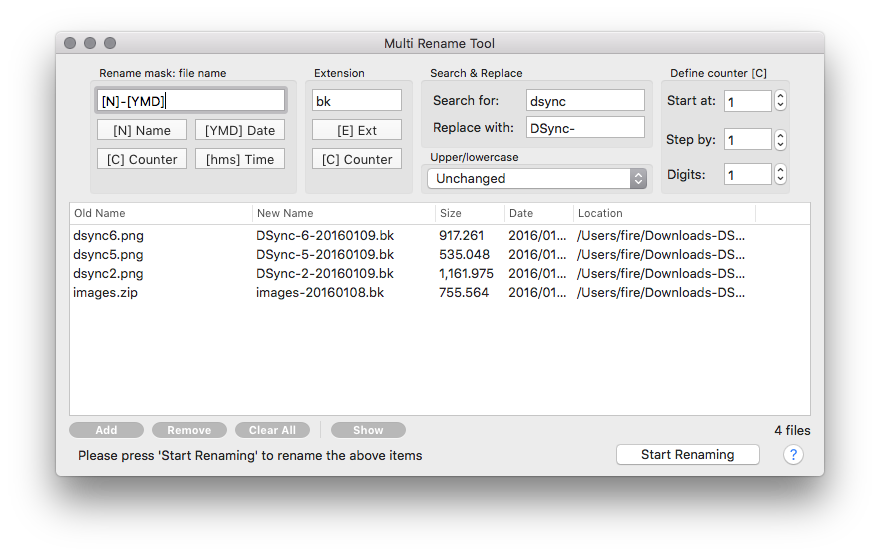The image size is (880, 556).
Task: Click the size value 755.564
Action: tap(464, 293)
